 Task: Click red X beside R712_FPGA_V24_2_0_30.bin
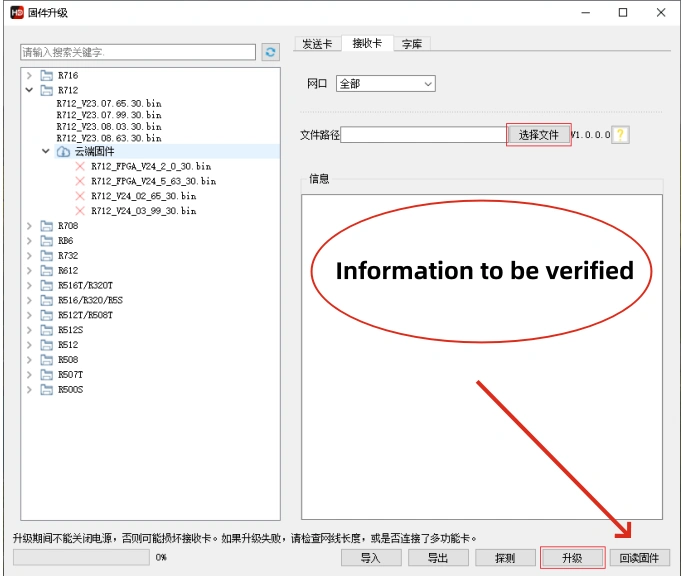[80, 166]
